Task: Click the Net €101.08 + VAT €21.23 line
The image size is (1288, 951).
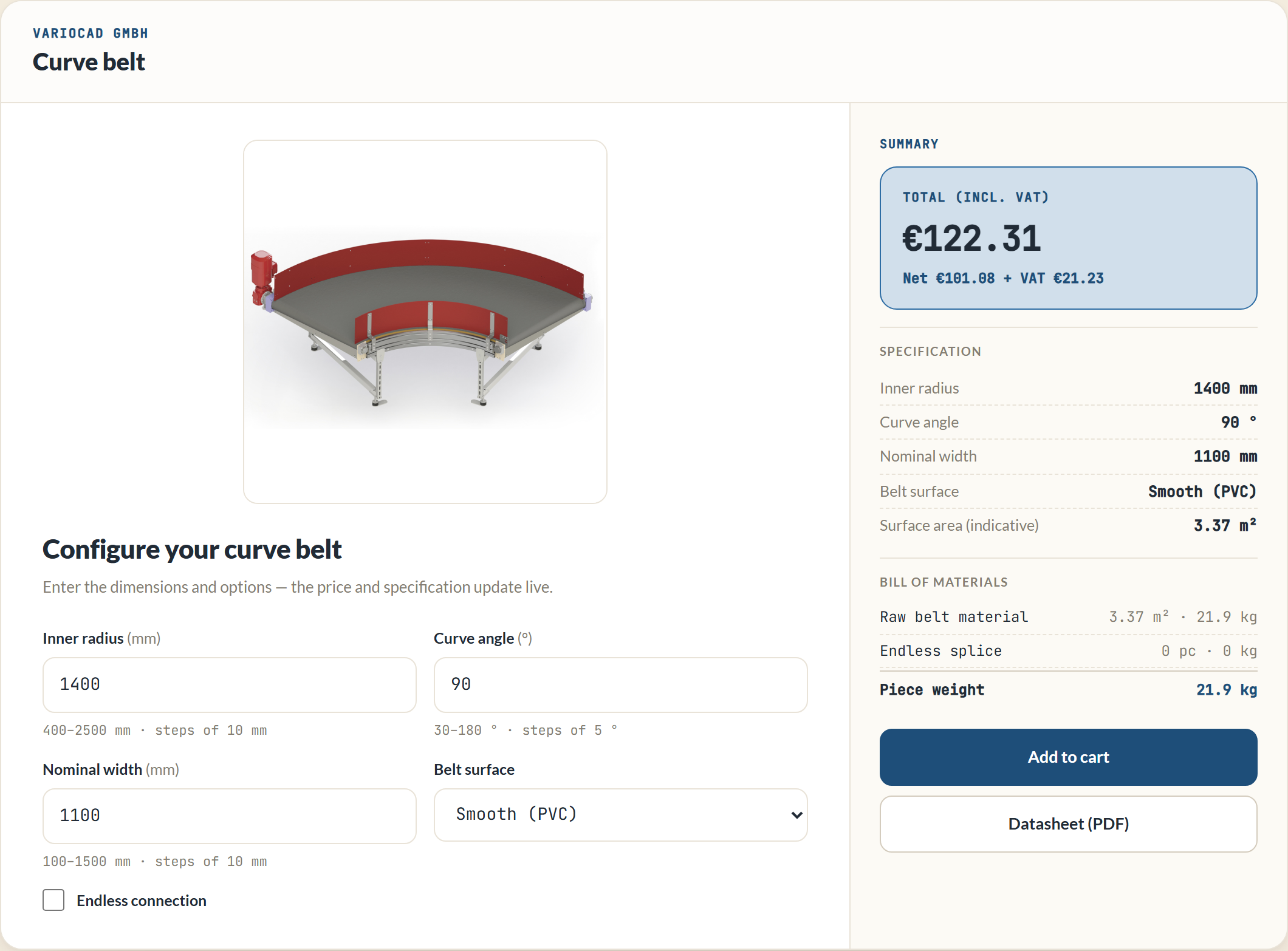Action: [x=1003, y=278]
